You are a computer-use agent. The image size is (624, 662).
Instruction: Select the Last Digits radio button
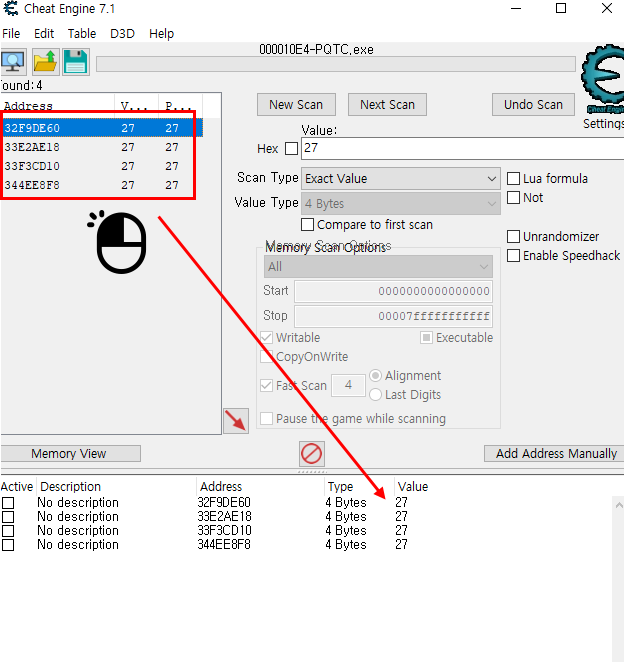(375, 395)
